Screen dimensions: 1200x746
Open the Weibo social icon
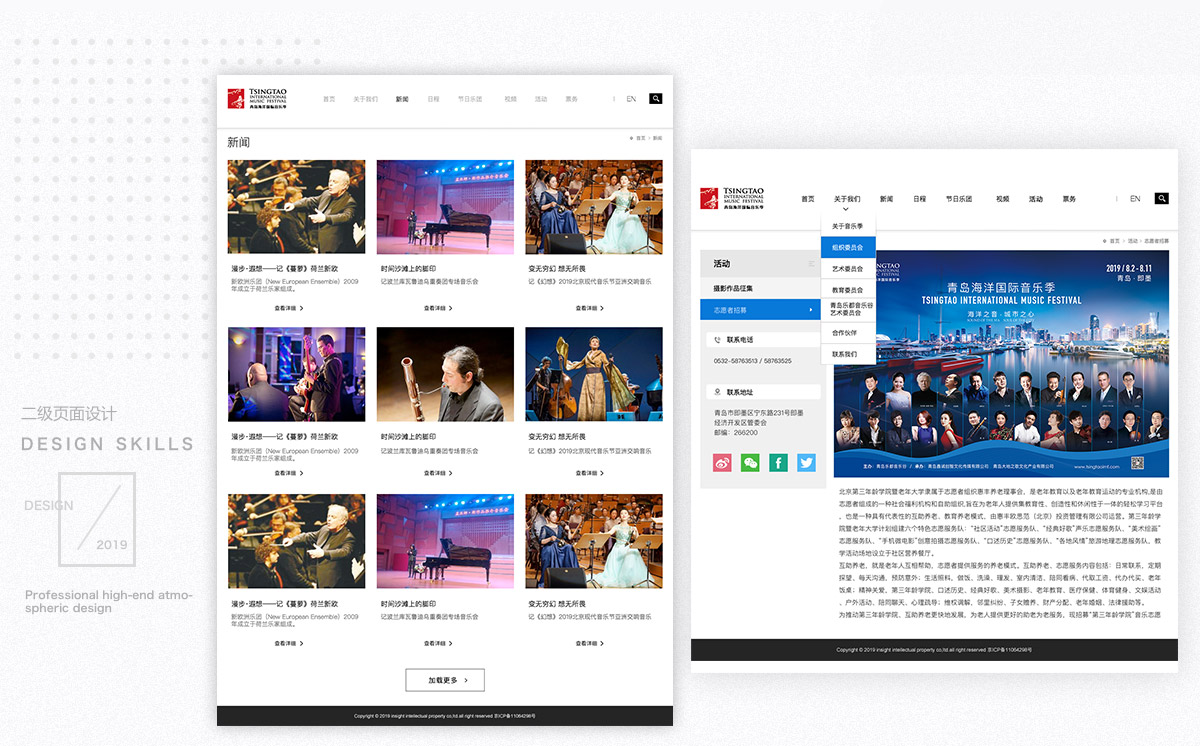click(723, 463)
